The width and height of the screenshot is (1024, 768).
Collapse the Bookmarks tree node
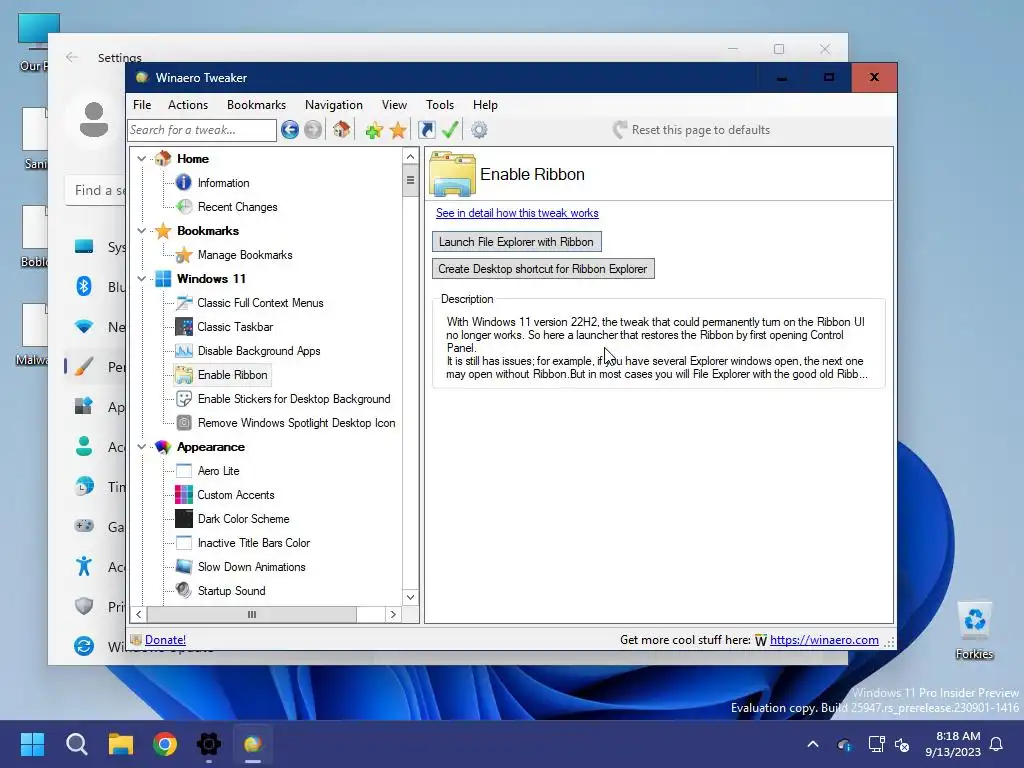pyautogui.click(x=142, y=231)
